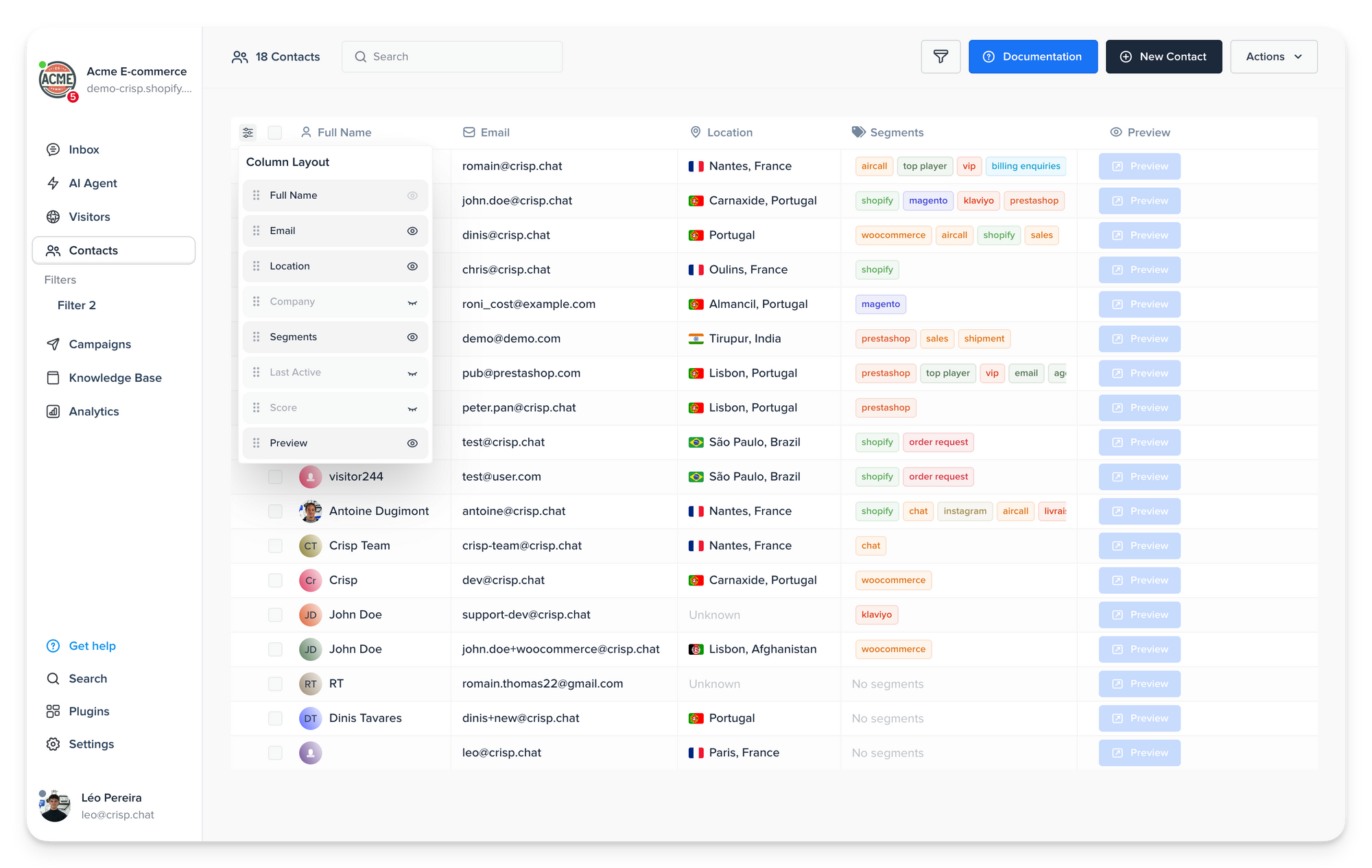Screen dimensions: 1372x868
Task: Click Antoine Dugimont's avatar photo
Action: click(x=310, y=511)
